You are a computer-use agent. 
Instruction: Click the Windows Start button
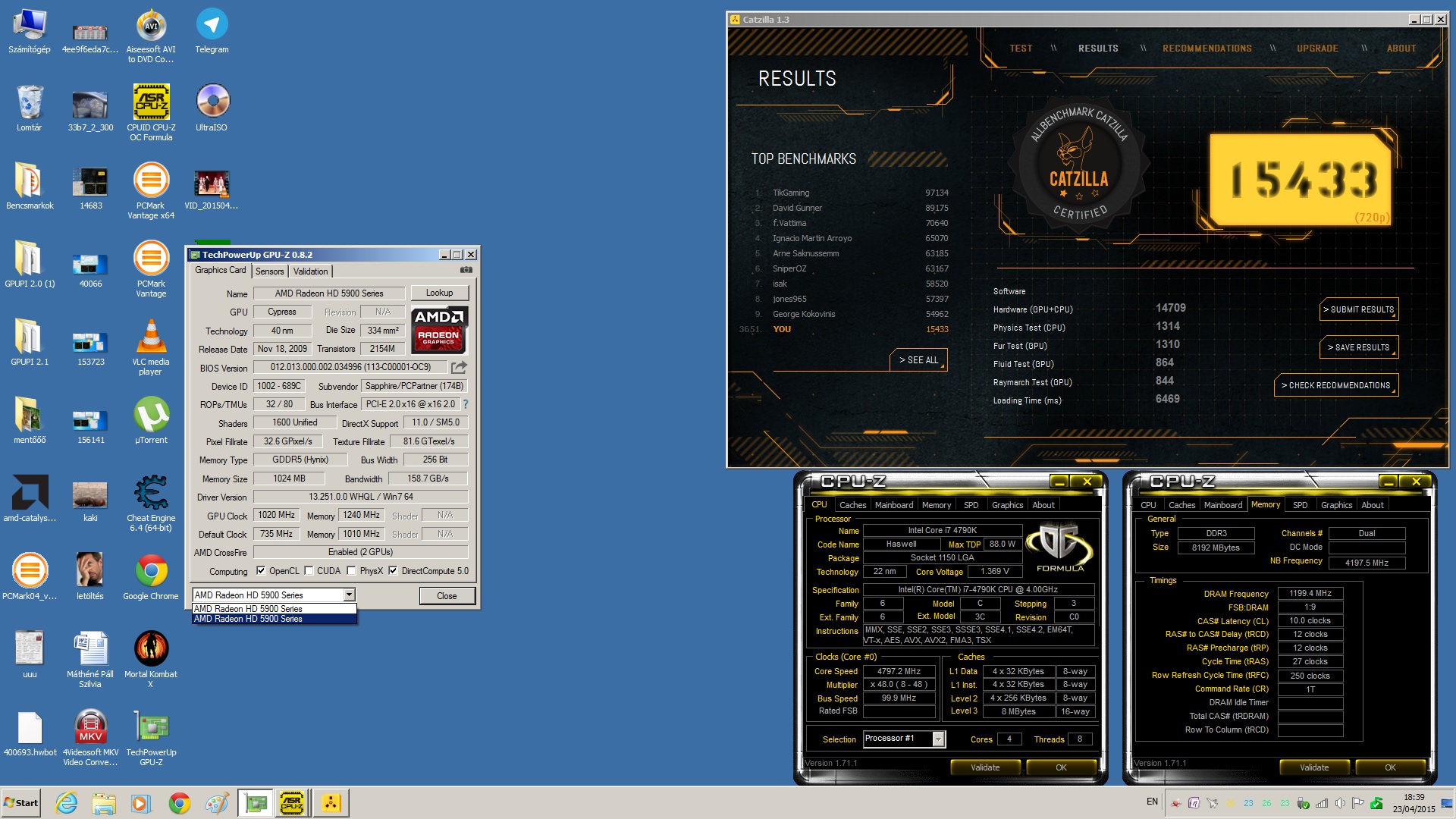pos(21,803)
